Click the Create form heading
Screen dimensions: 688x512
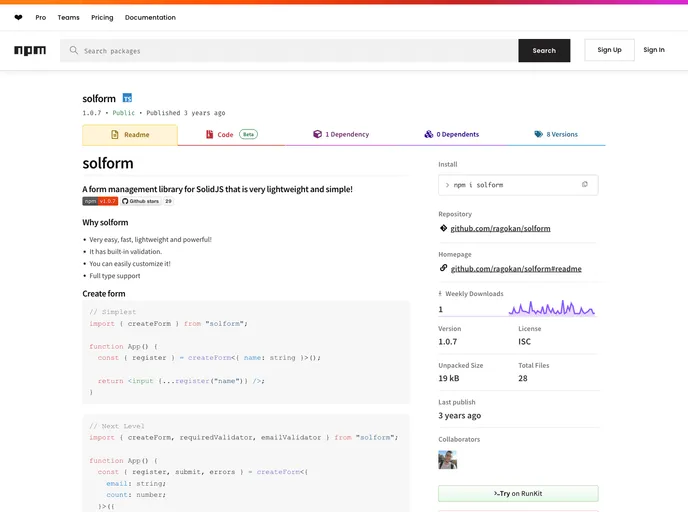pyautogui.click(x=104, y=294)
